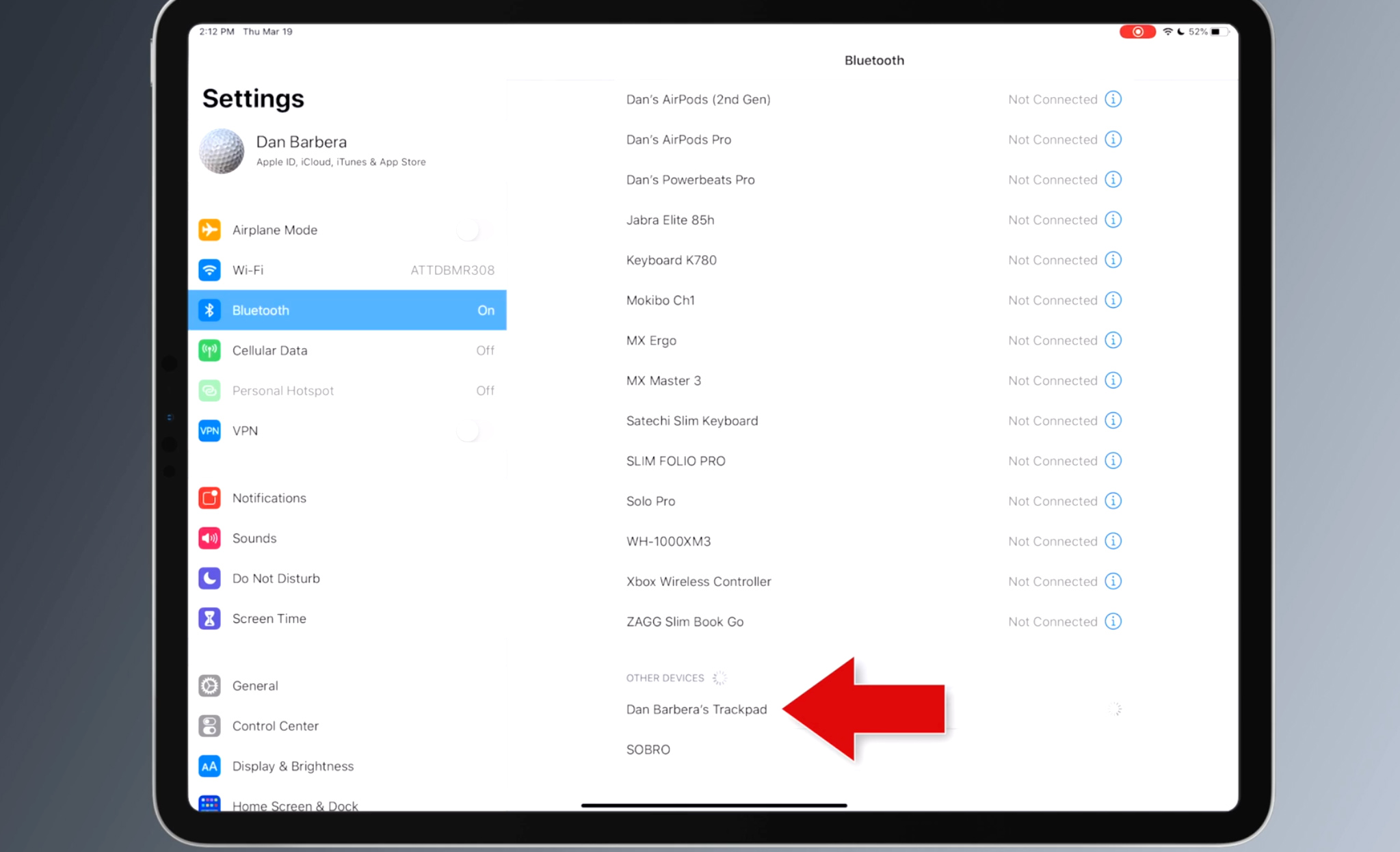Tap the Cellular Data icon

pos(211,350)
